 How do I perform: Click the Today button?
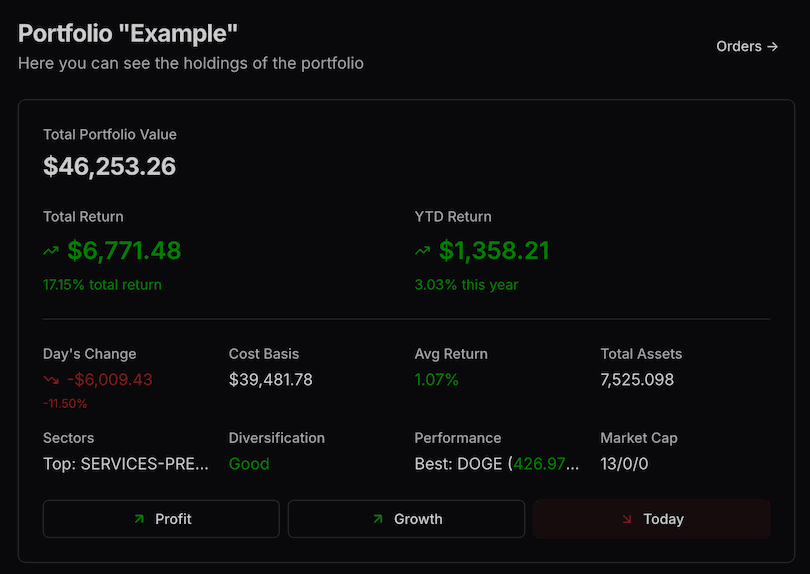click(x=651, y=519)
